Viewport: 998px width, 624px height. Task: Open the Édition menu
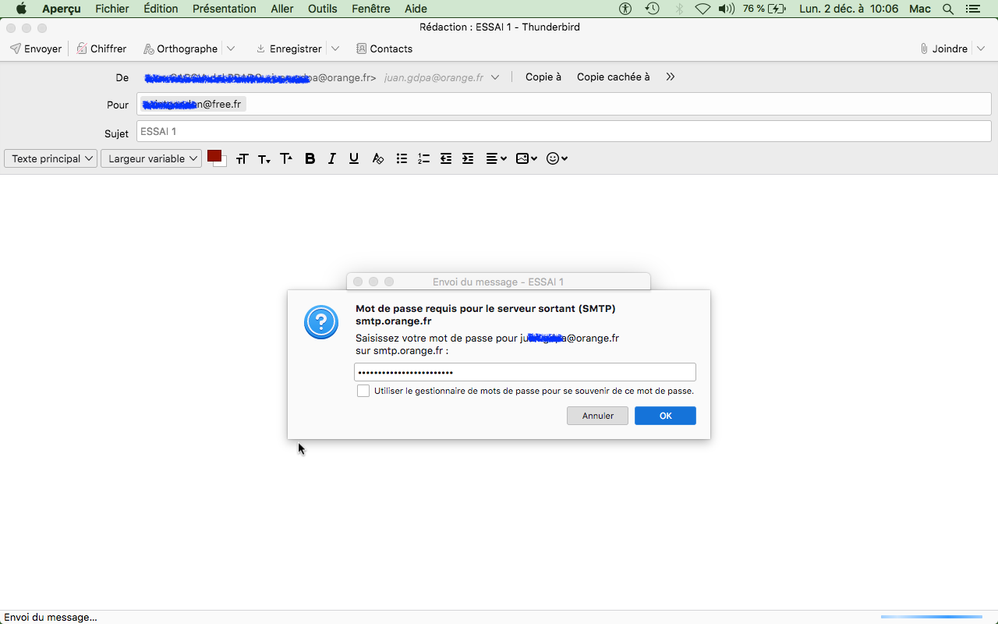[x=160, y=9]
